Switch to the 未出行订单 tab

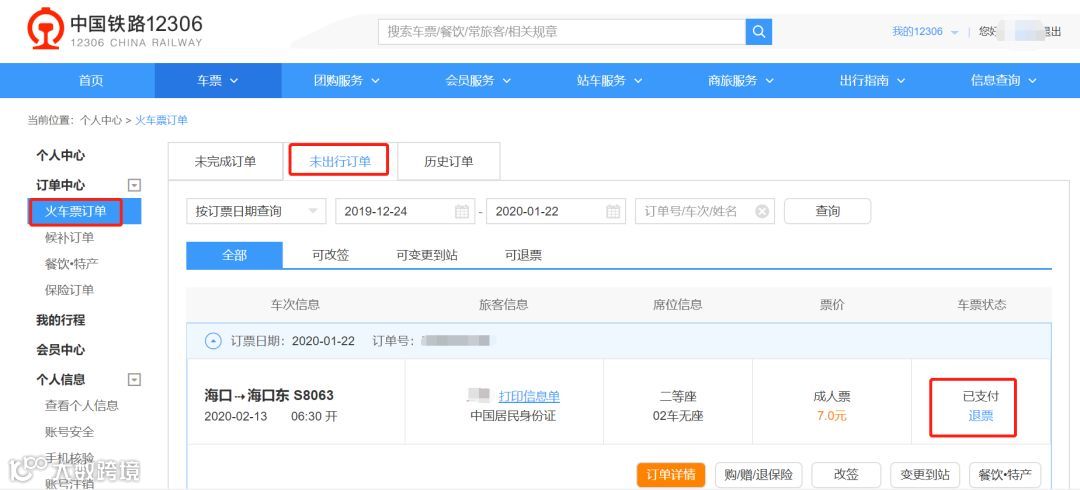tap(340, 162)
